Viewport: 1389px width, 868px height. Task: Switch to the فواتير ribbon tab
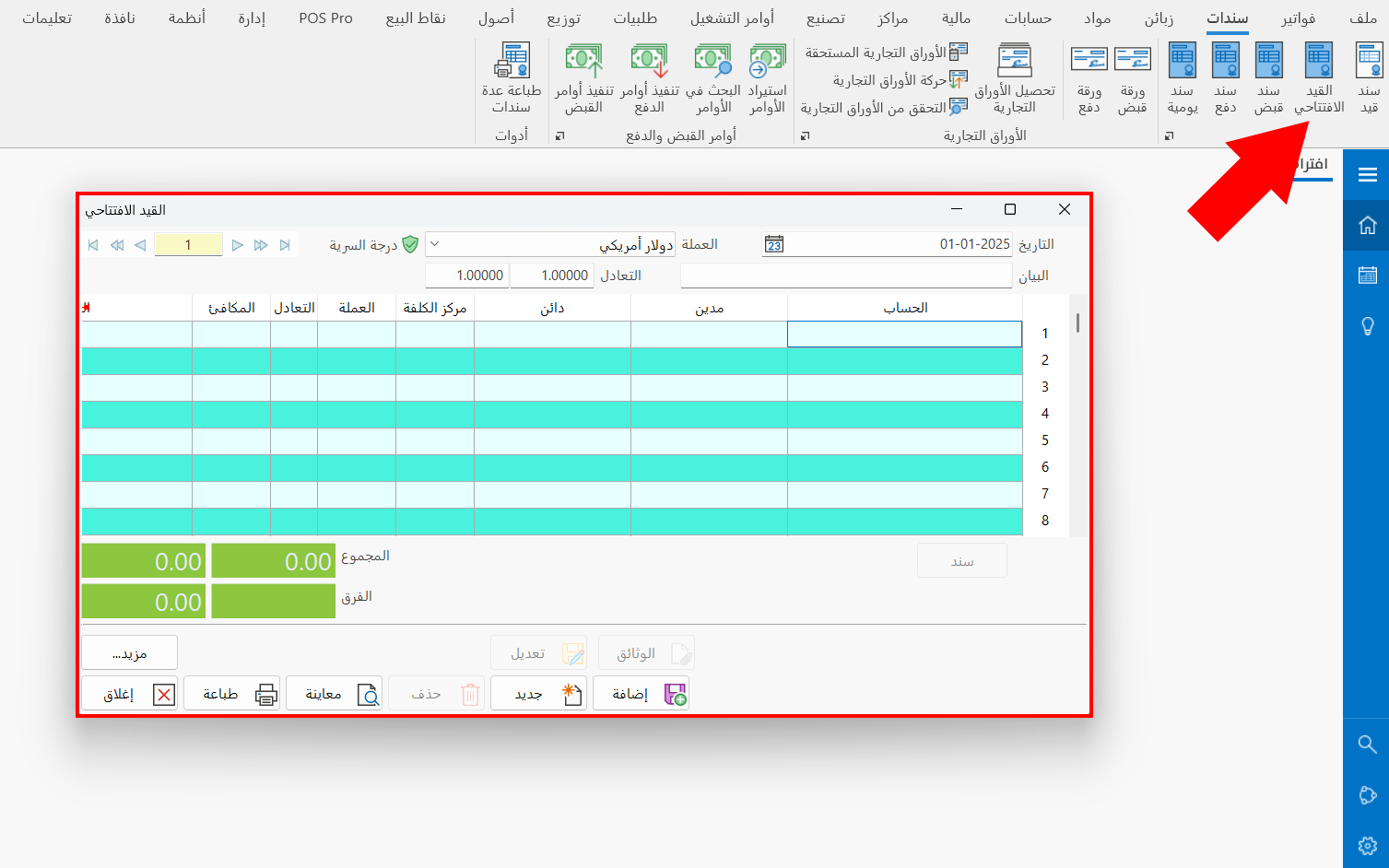coord(1298,18)
